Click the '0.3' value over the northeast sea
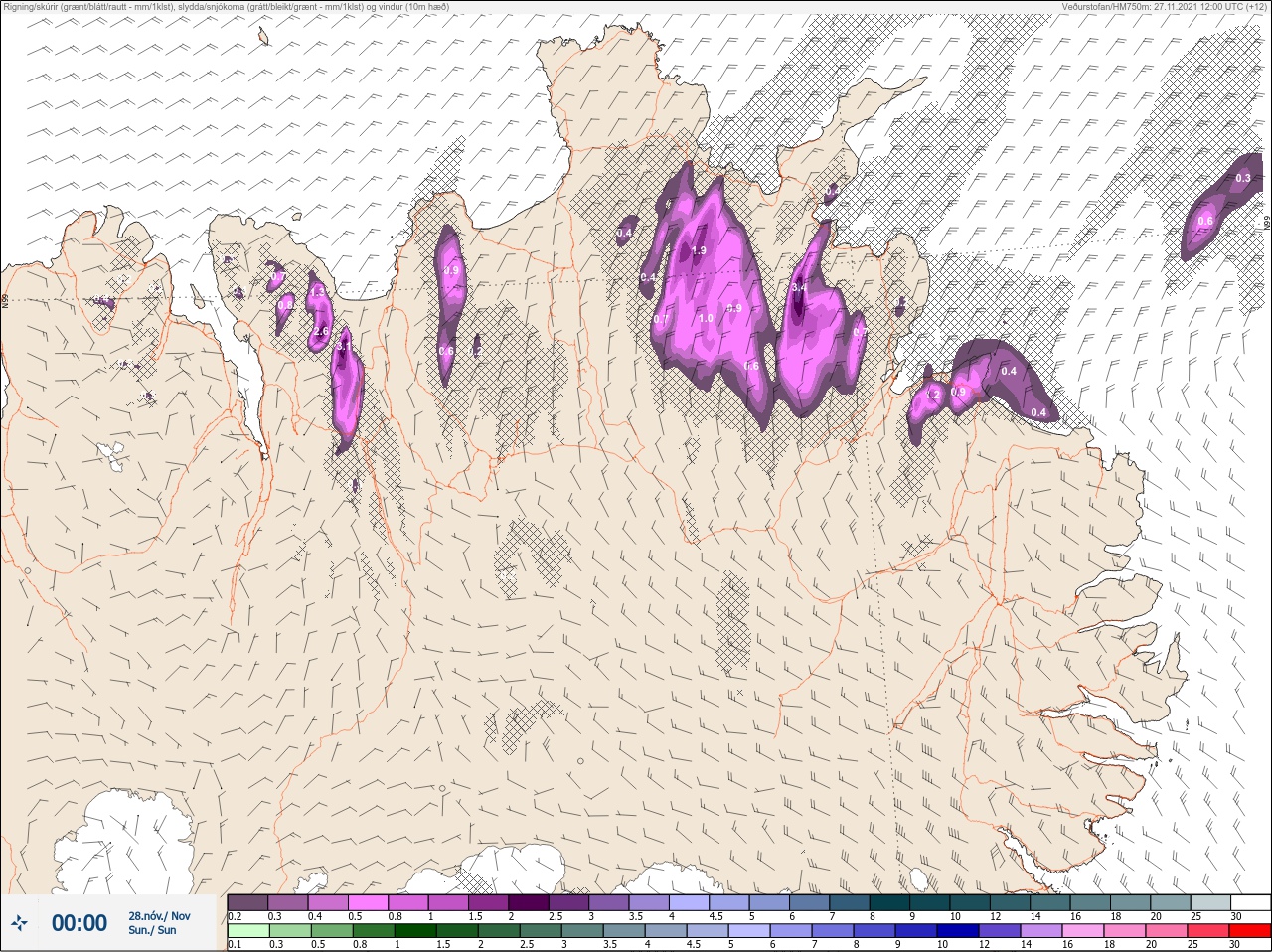Screen dimensions: 1272x952 click(1243, 178)
